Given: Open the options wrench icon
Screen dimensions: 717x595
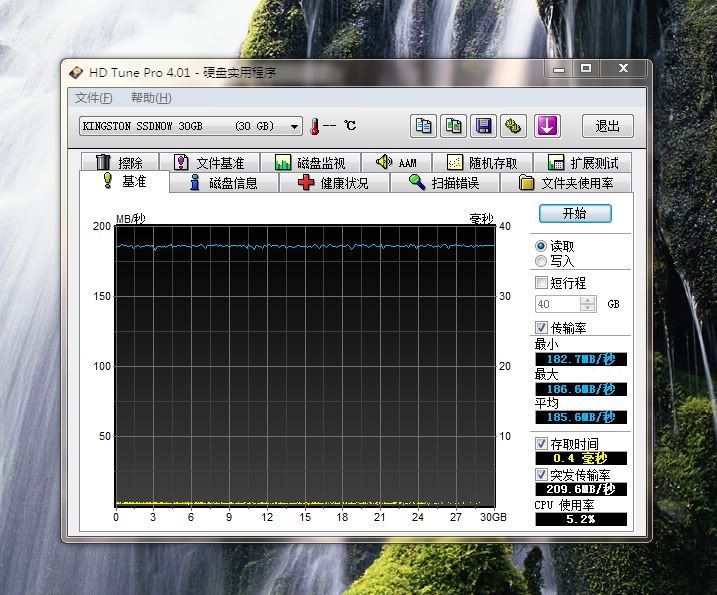Looking at the screenshot, I should 514,126.
